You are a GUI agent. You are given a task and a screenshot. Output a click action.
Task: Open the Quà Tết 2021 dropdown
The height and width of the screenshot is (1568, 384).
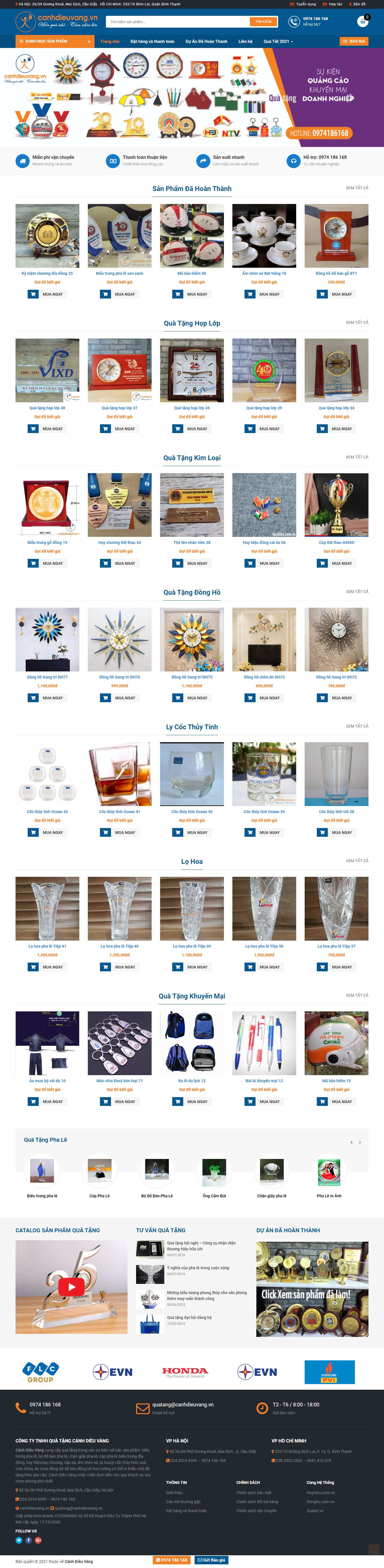point(278,41)
